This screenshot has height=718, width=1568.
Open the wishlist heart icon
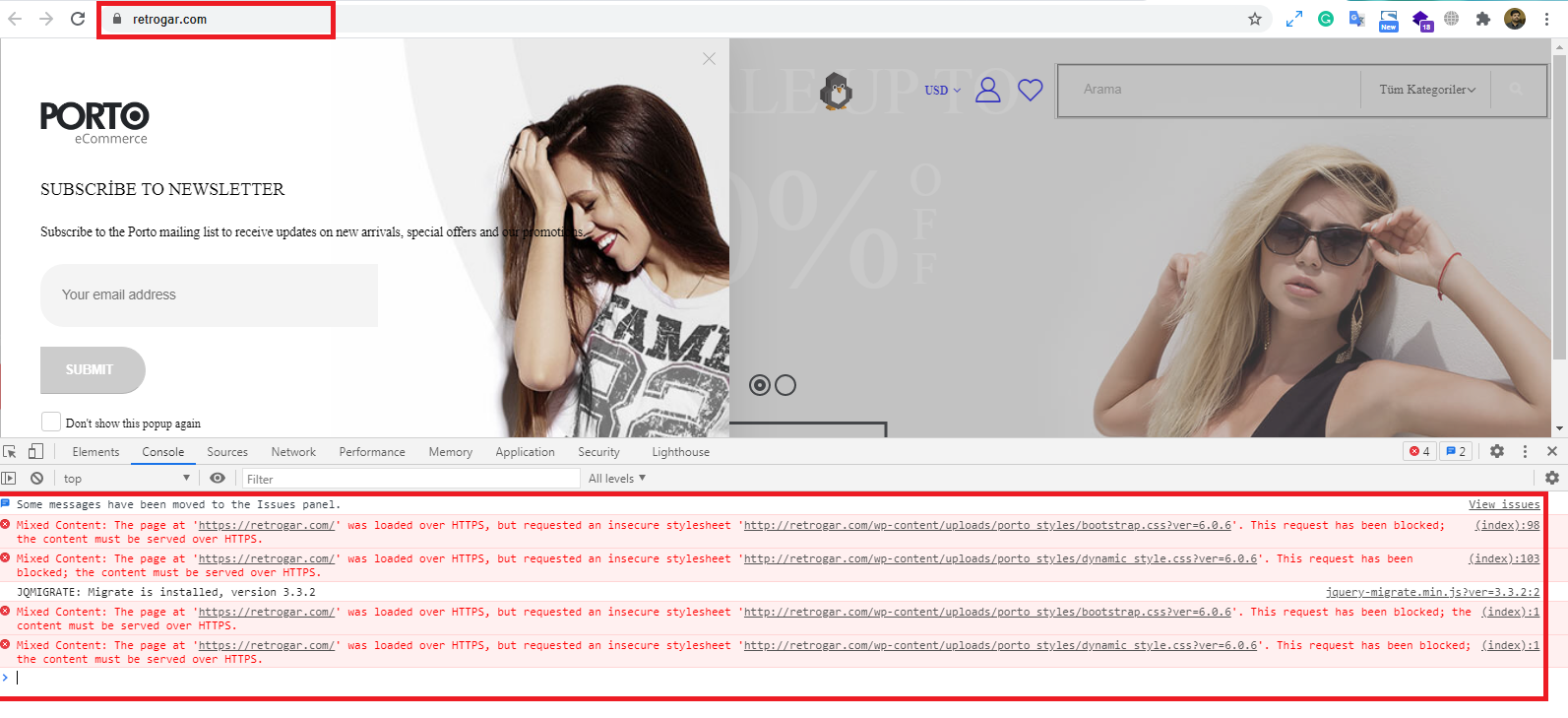1031,90
